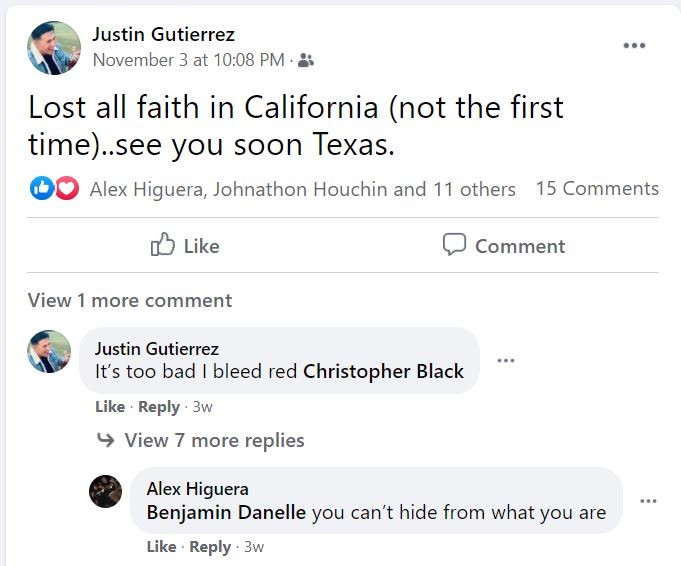Viewport: 681px width, 566px height.
Task: Like Justin Gutierrez's comment
Action: pyautogui.click(x=110, y=407)
